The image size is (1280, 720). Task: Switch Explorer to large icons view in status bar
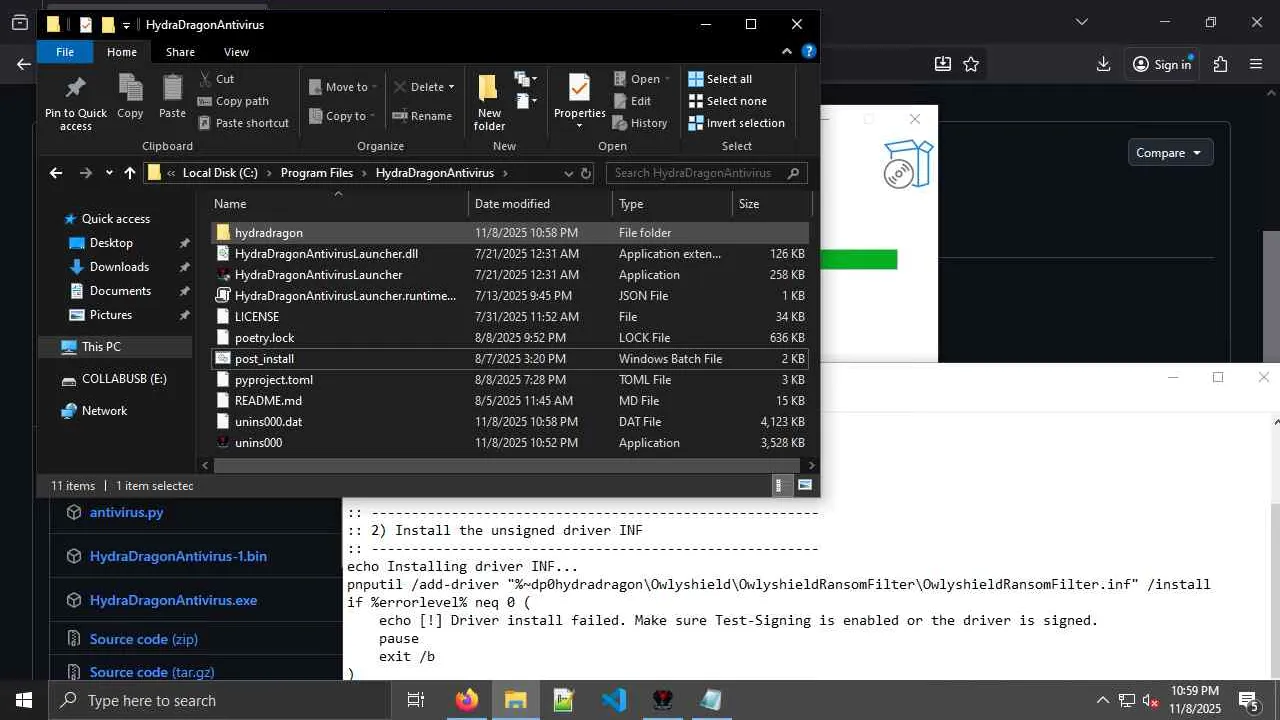805,485
